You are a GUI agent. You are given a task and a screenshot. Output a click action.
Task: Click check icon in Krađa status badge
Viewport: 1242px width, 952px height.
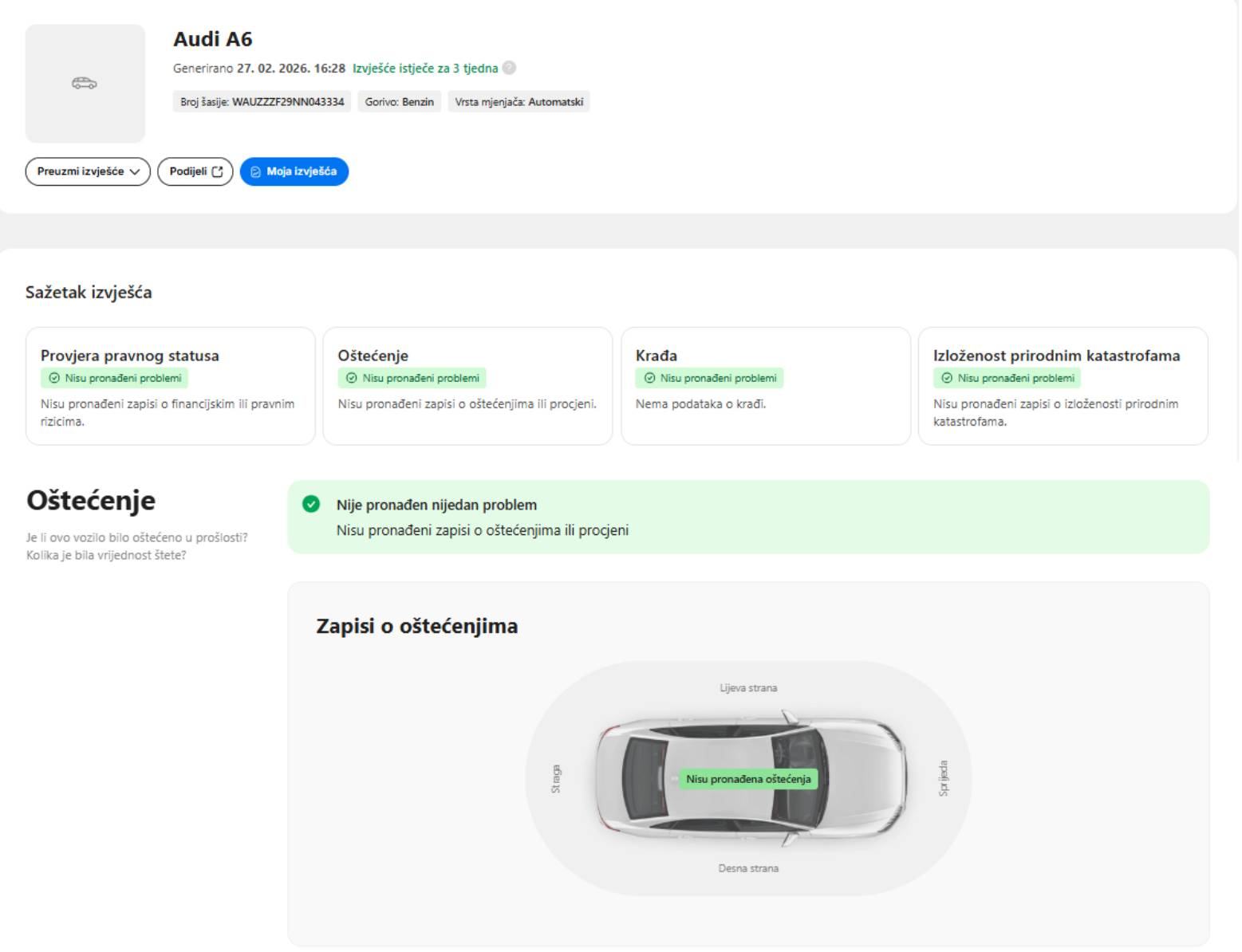tap(649, 378)
